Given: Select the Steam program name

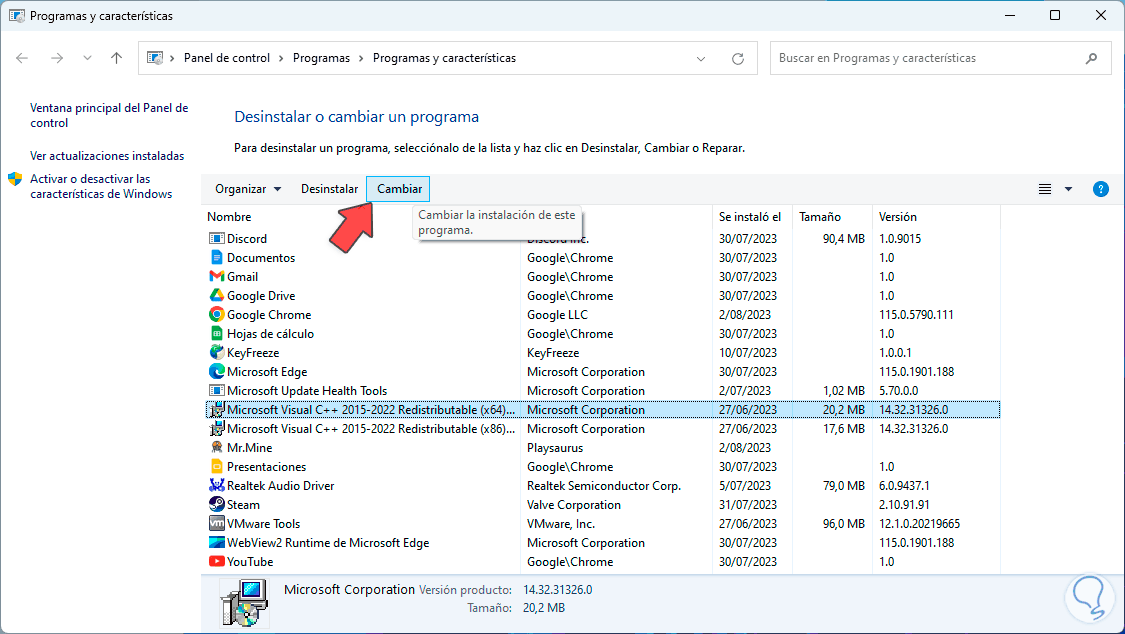Looking at the screenshot, I should 243,504.
